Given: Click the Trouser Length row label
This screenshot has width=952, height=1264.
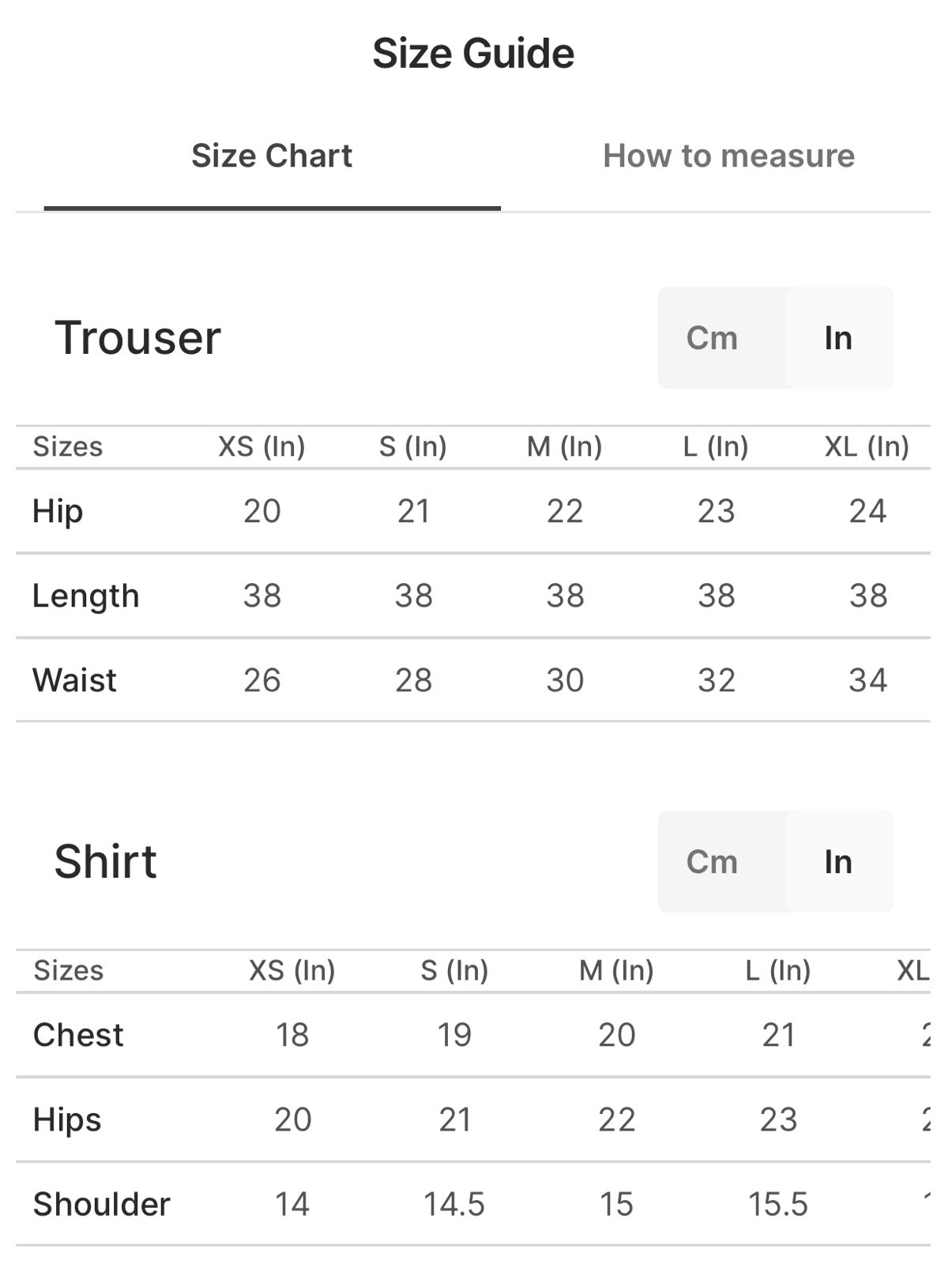Looking at the screenshot, I should coord(85,596).
